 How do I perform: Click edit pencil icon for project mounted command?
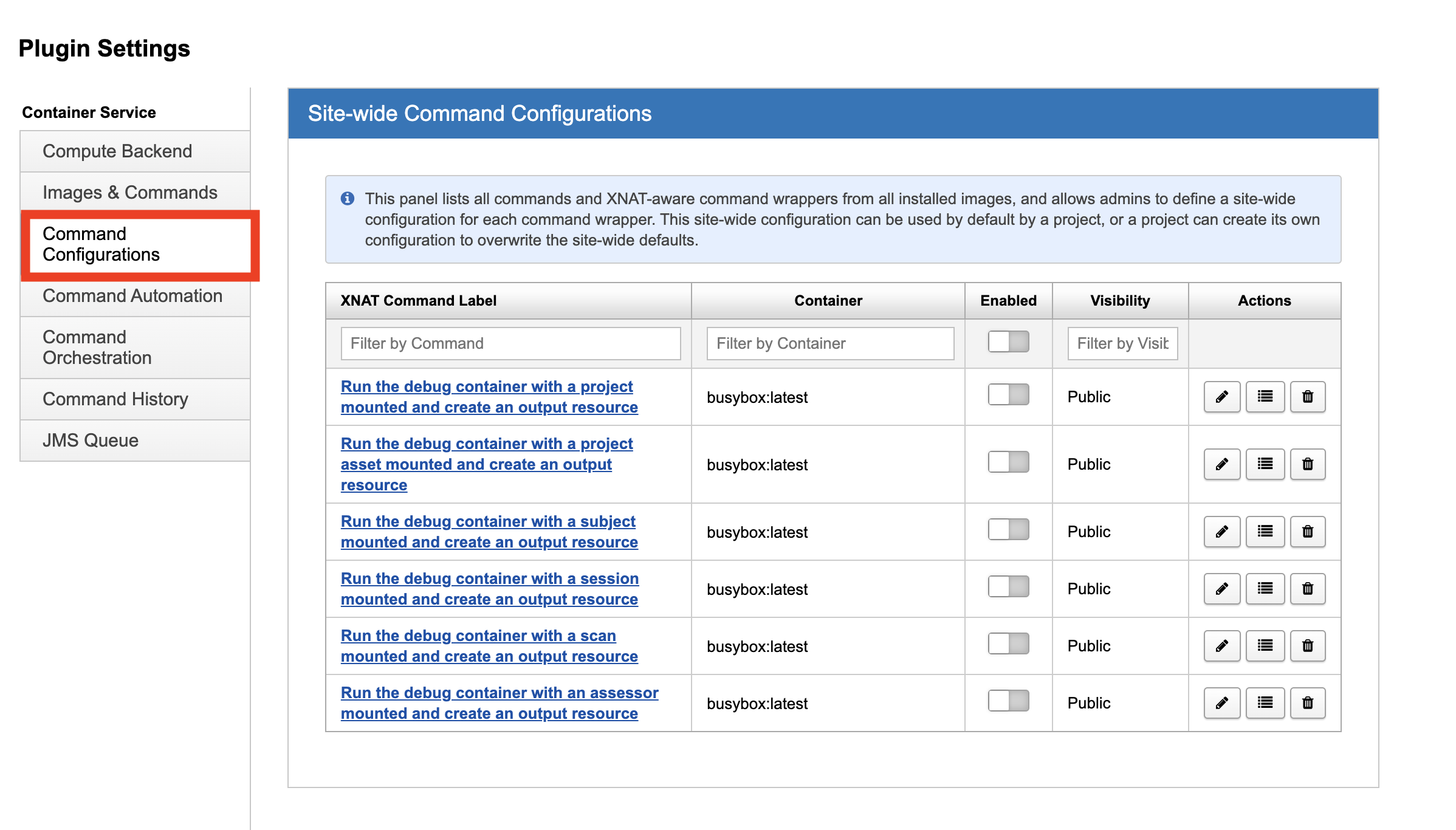click(x=1221, y=397)
